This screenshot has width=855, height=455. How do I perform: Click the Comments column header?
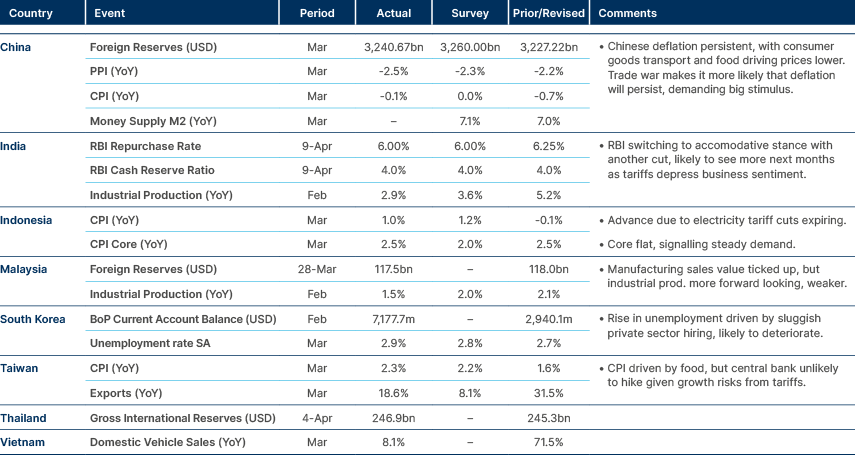pyautogui.click(x=626, y=14)
